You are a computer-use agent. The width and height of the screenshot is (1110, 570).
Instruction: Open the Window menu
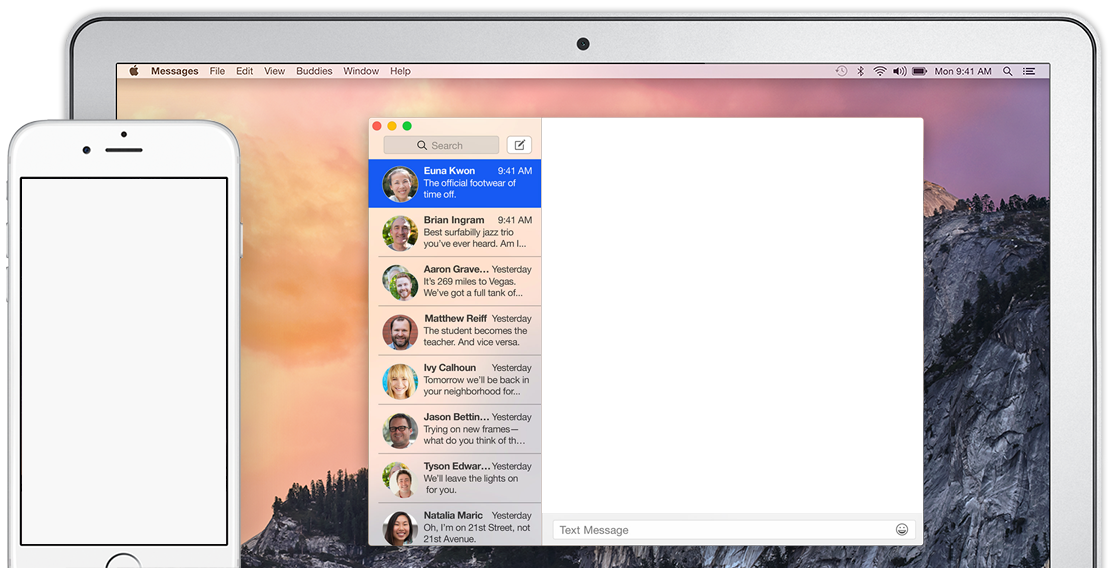pyautogui.click(x=361, y=71)
